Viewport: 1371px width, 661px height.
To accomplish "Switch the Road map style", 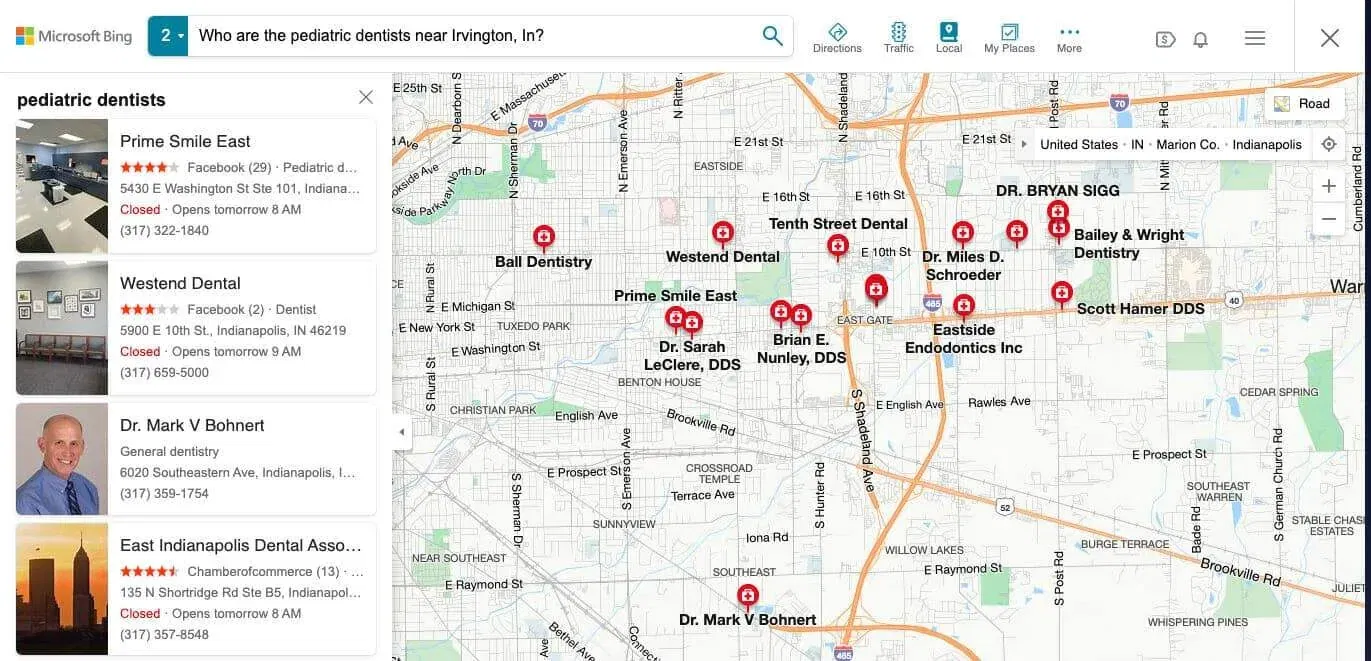I will pos(1304,104).
